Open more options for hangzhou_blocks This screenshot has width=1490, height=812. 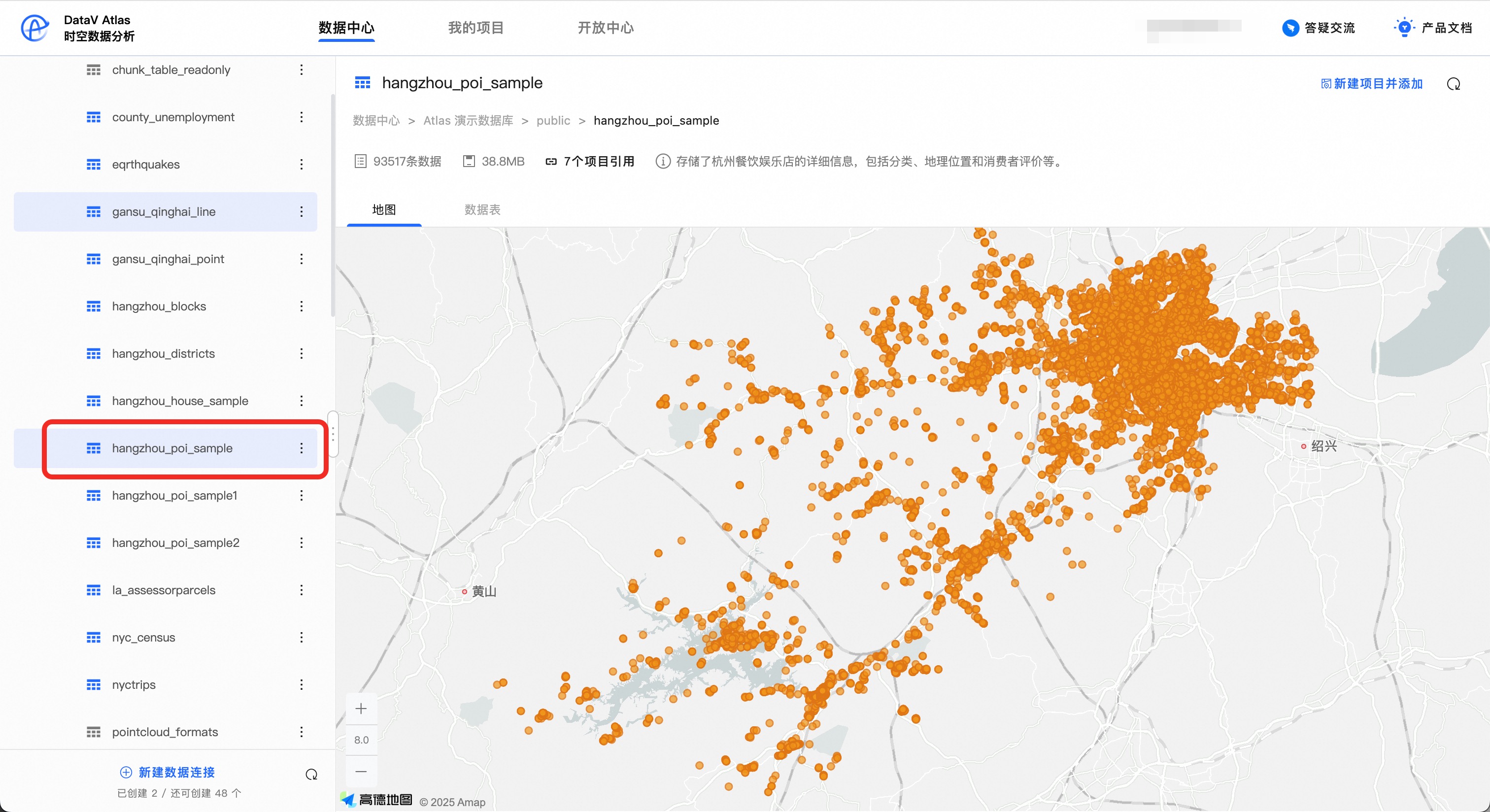(x=302, y=306)
